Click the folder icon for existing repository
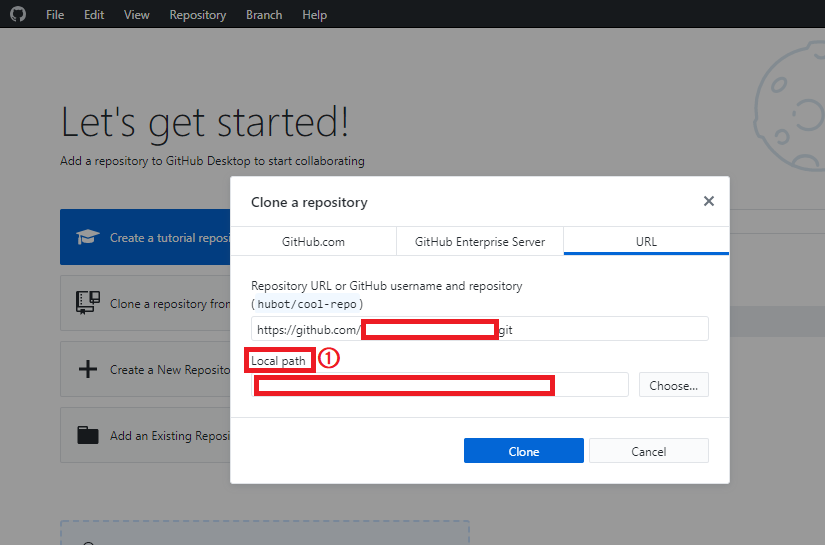Viewport: 825px width, 545px height. point(87,435)
